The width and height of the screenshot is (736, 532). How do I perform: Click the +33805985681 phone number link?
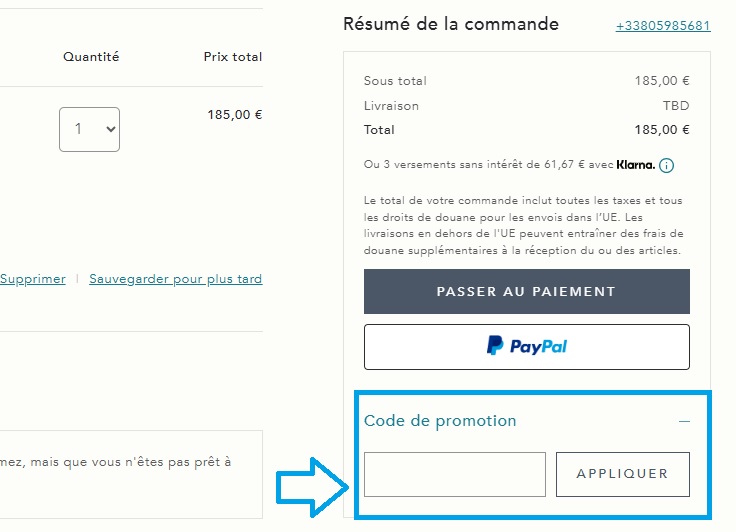663,26
